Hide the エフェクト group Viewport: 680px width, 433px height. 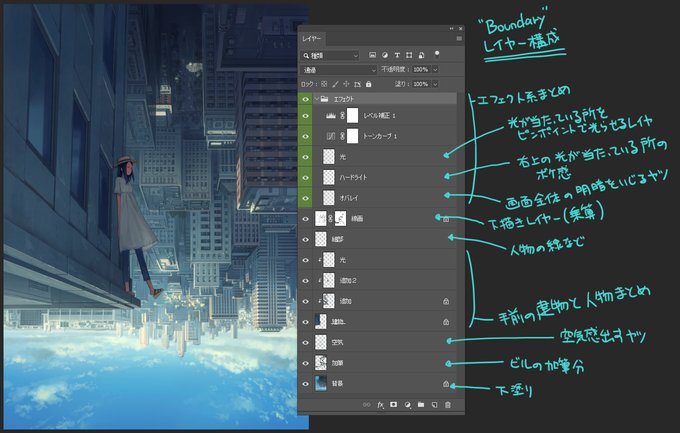point(305,99)
